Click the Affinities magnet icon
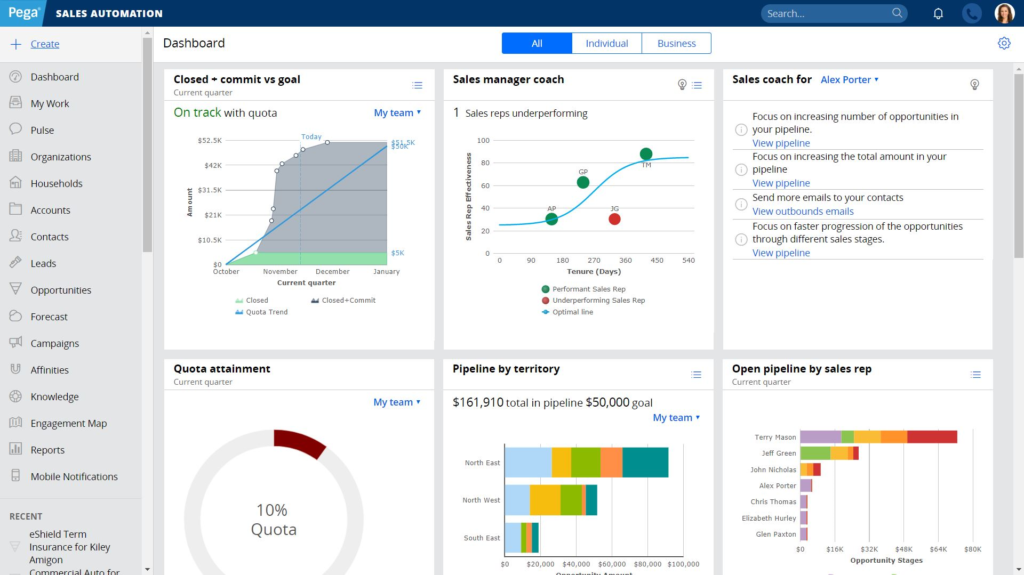Image resolution: width=1024 pixels, height=575 pixels. click(16, 369)
